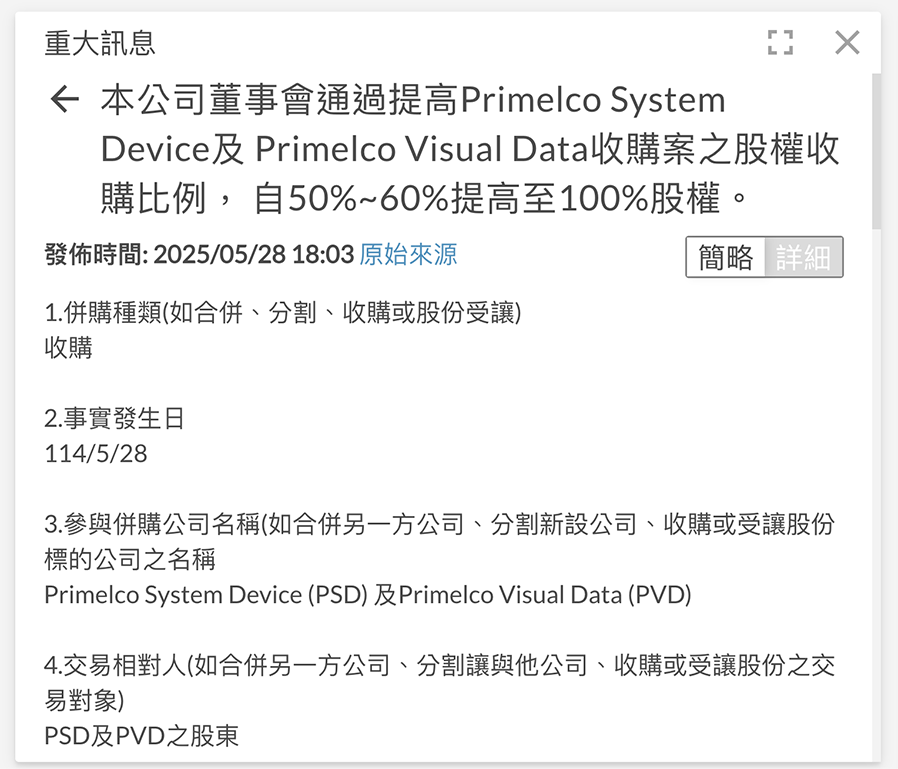This screenshot has height=769, width=898.
Task: Click the PSD及PVD之股東 text
Action: coord(142,736)
